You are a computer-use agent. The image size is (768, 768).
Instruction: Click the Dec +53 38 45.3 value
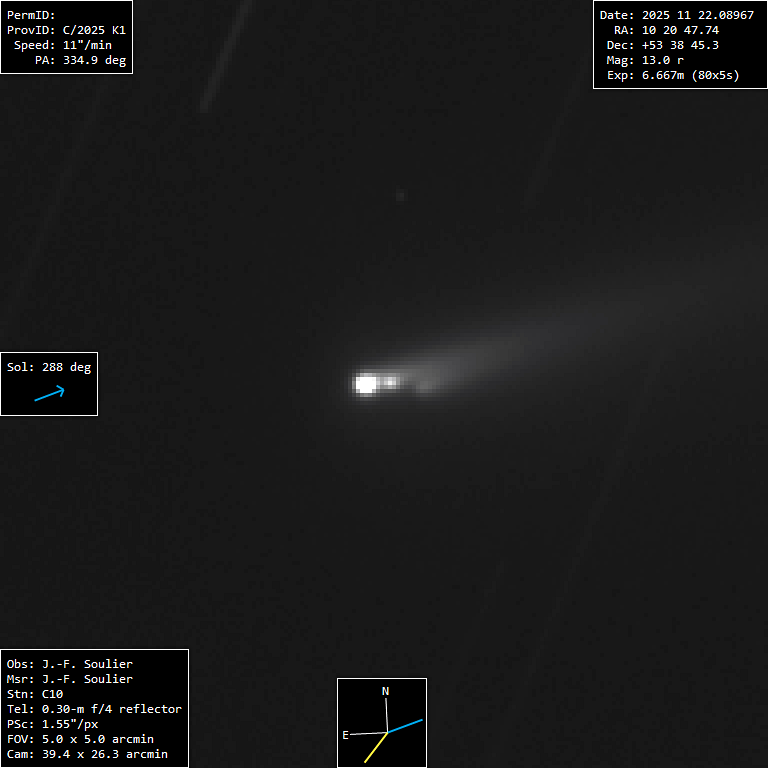coord(680,45)
